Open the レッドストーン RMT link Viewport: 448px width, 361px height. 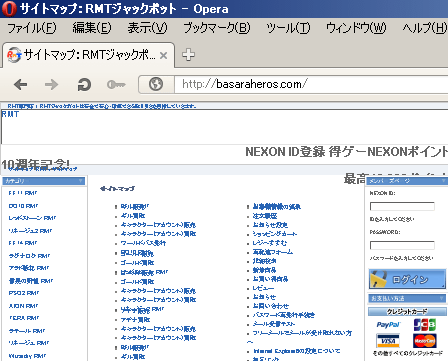[x=32, y=218]
